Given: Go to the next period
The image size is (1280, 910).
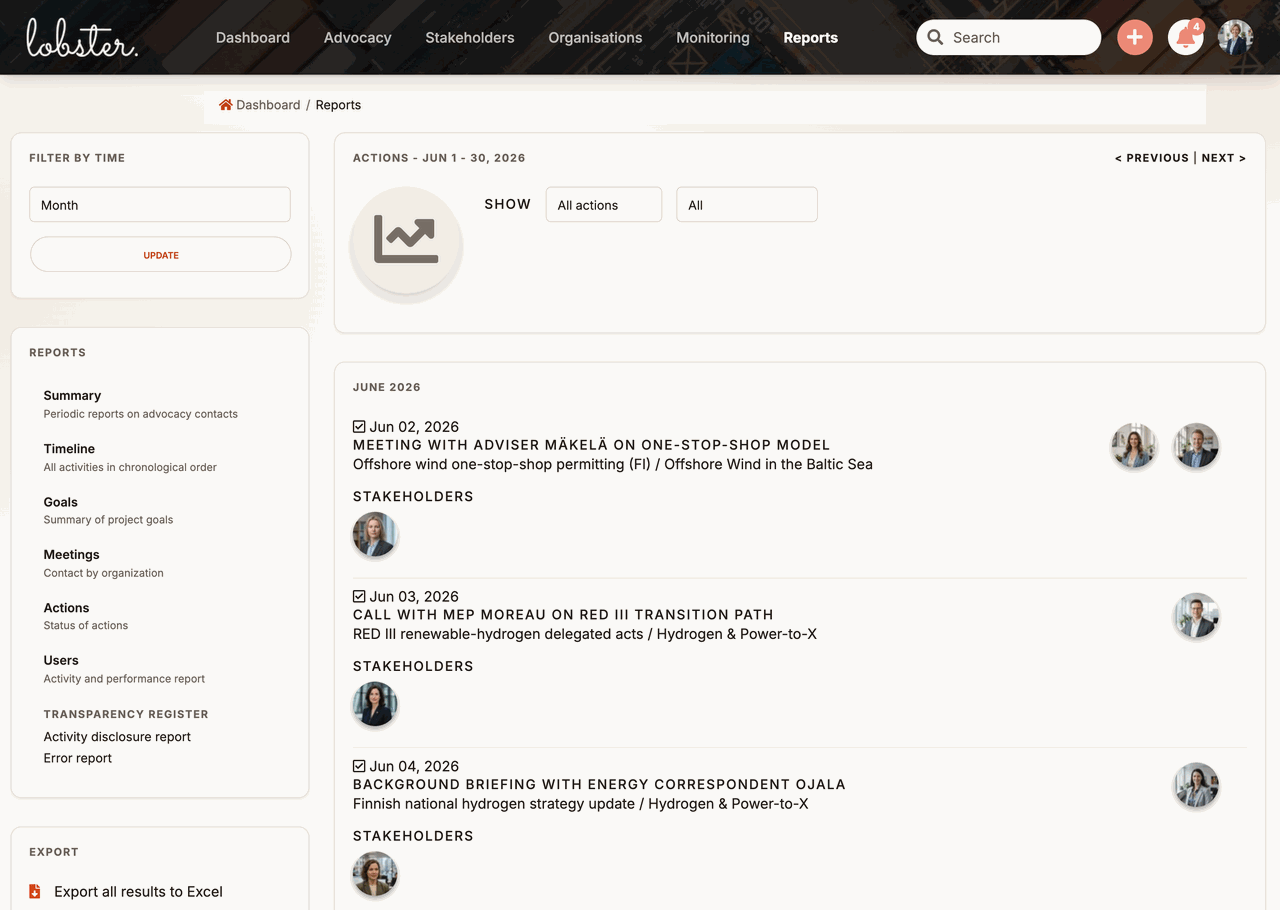Looking at the screenshot, I should coord(1224,158).
